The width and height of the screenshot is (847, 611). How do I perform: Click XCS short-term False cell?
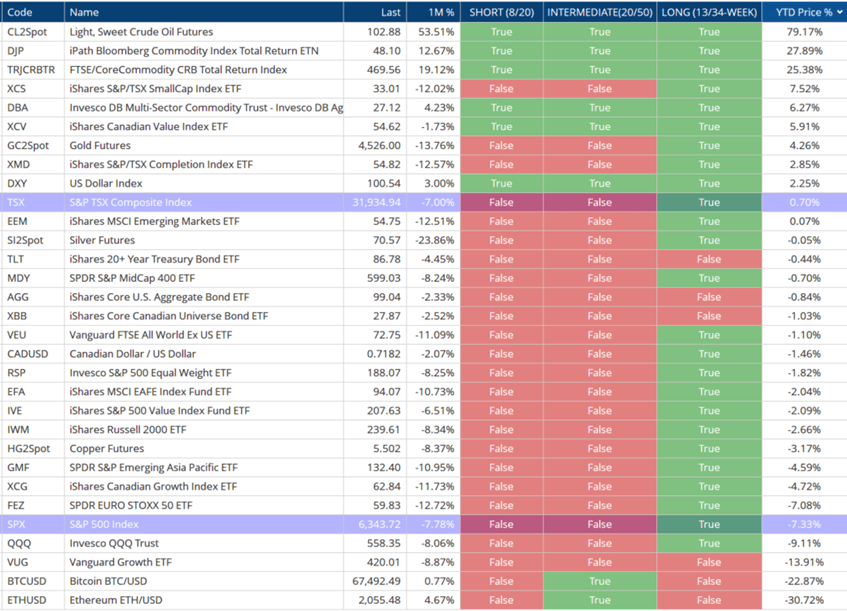pyautogui.click(x=501, y=88)
